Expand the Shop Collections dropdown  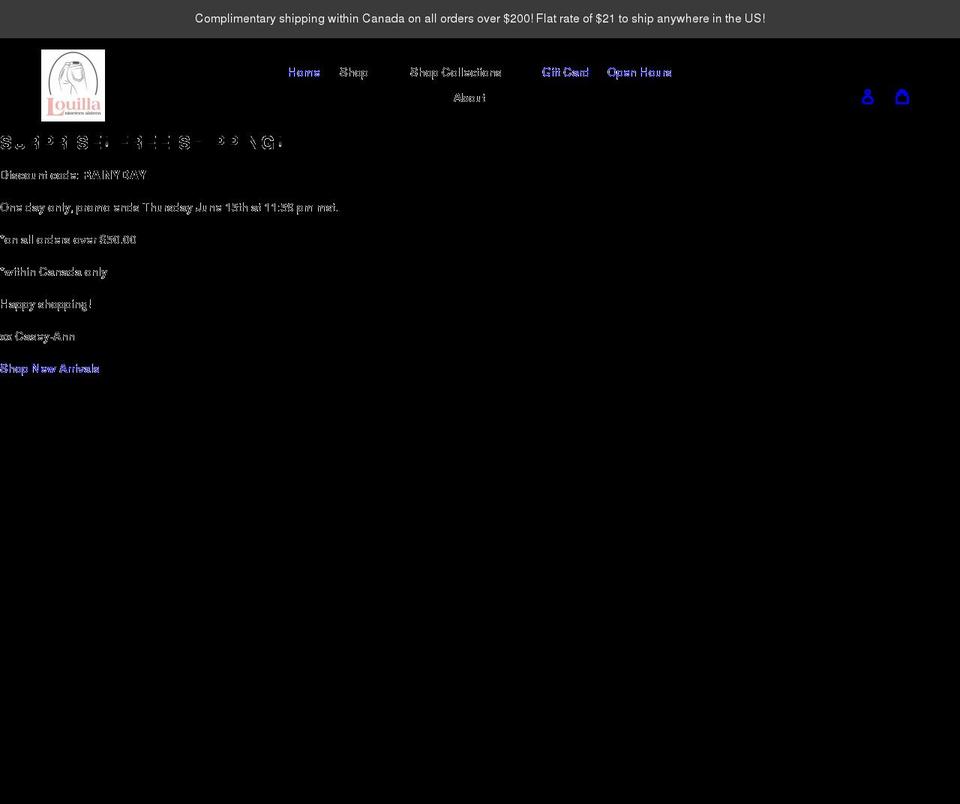pyautogui.click(x=456, y=71)
